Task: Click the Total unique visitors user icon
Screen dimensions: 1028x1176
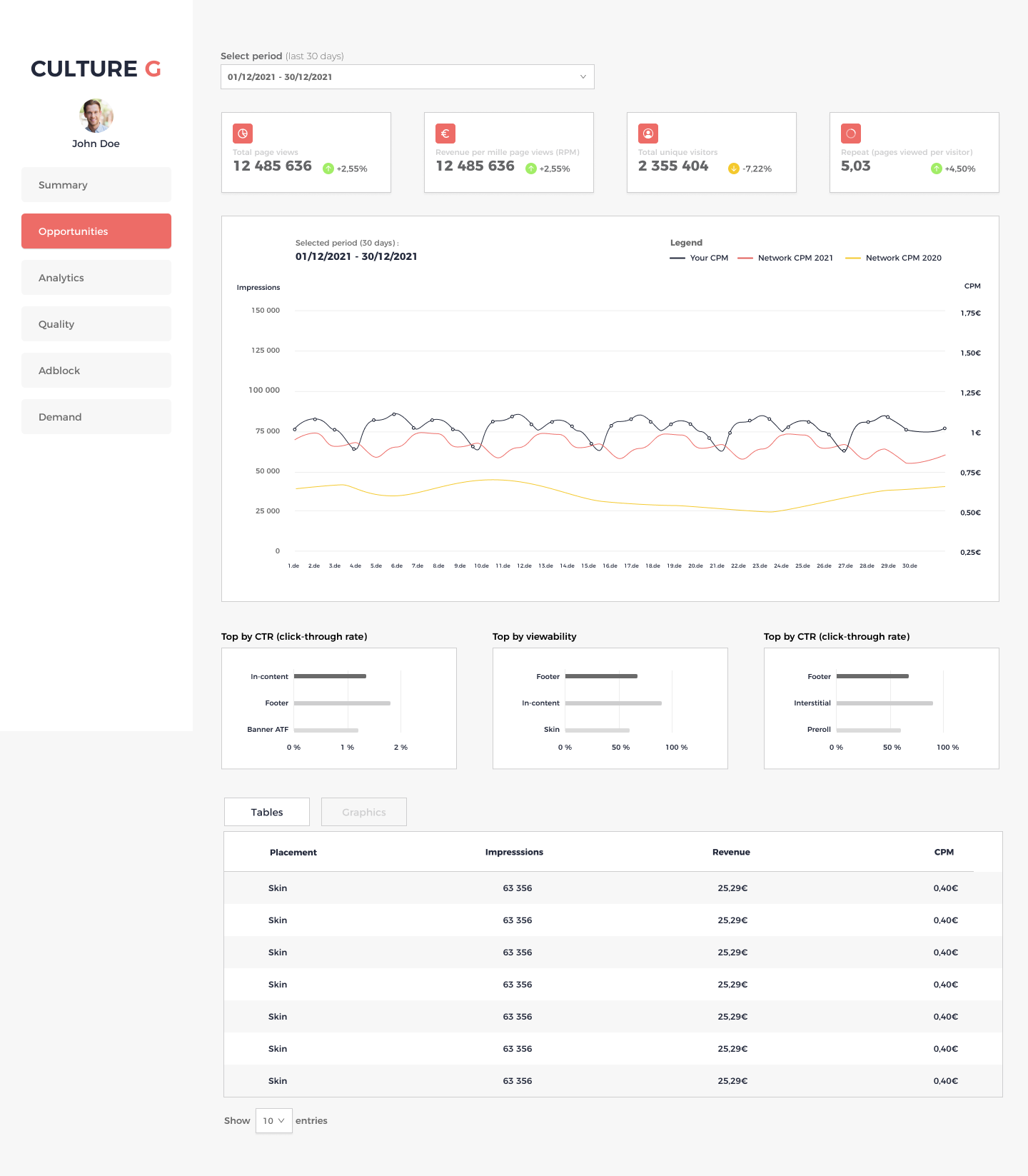Action: tap(648, 134)
